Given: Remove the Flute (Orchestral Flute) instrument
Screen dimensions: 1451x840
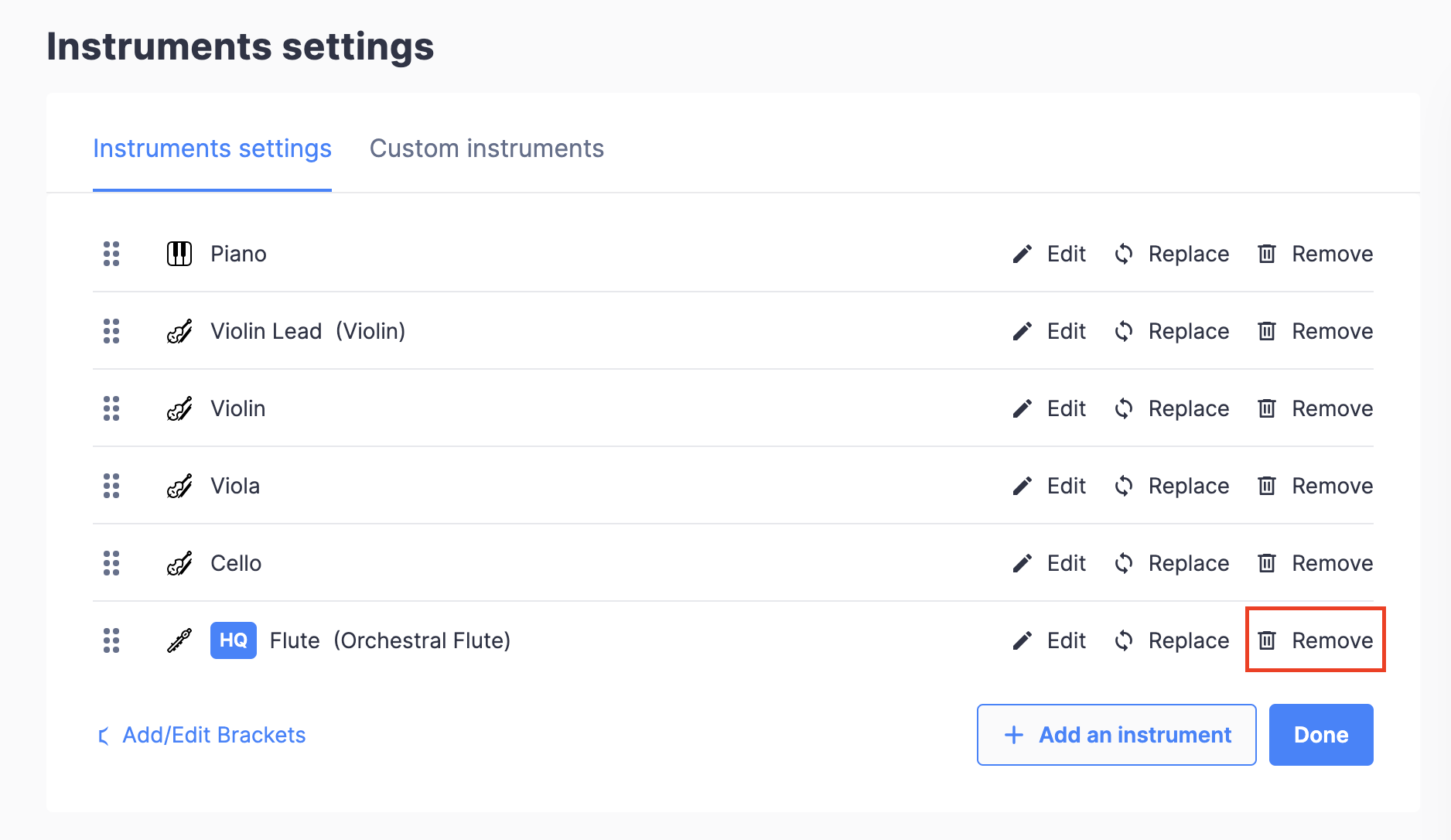Looking at the screenshot, I should click(x=1315, y=640).
